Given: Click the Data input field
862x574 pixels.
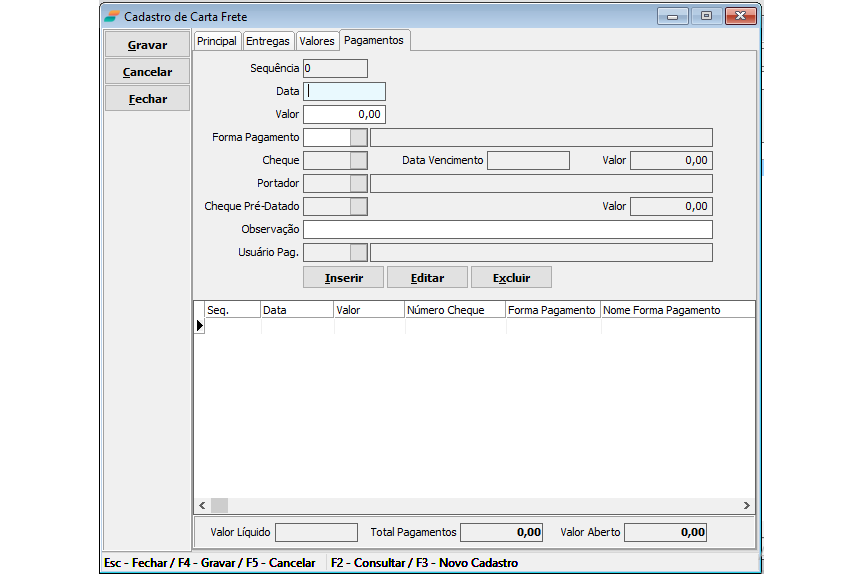Looking at the screenshot, I should click(x=344, y=91).
